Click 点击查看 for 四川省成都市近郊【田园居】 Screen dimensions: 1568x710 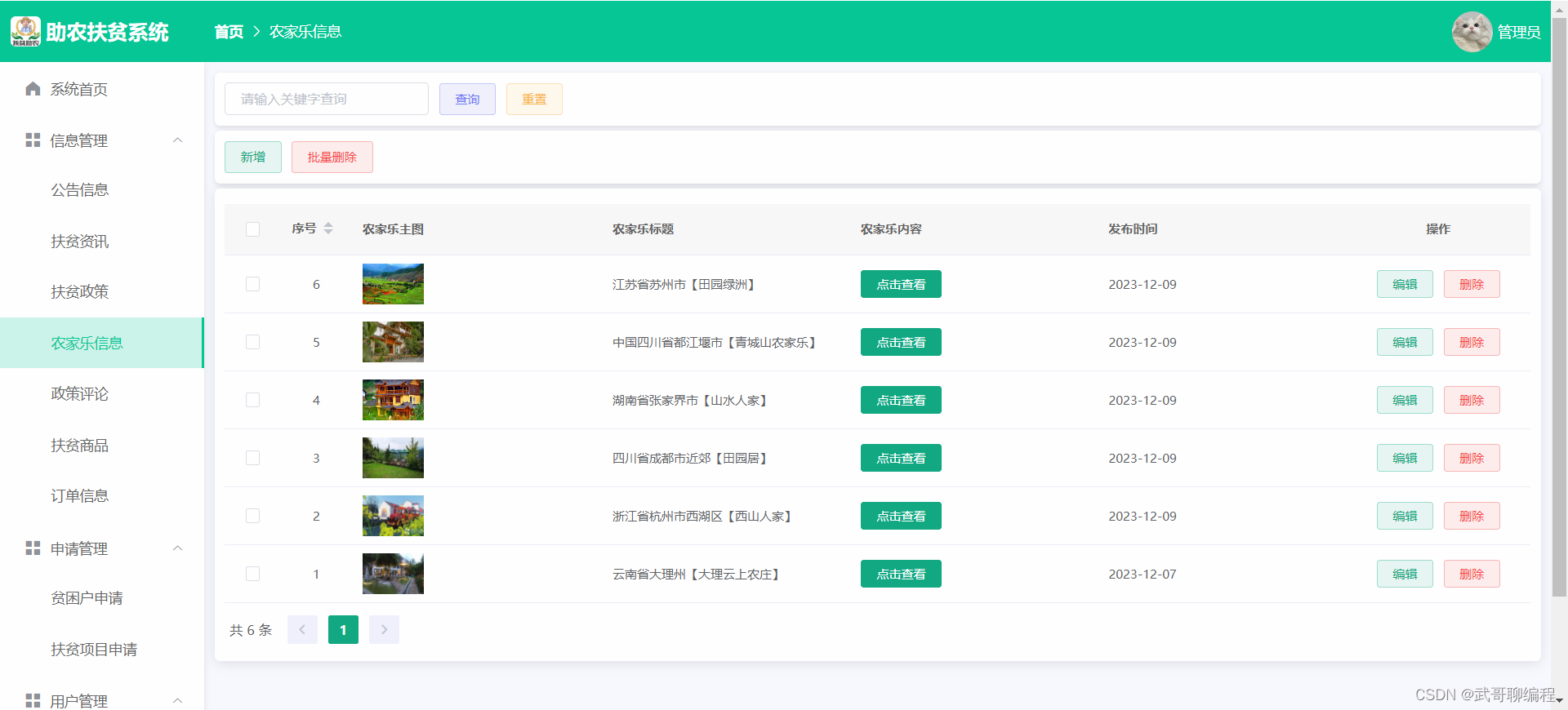pos(901,458)
